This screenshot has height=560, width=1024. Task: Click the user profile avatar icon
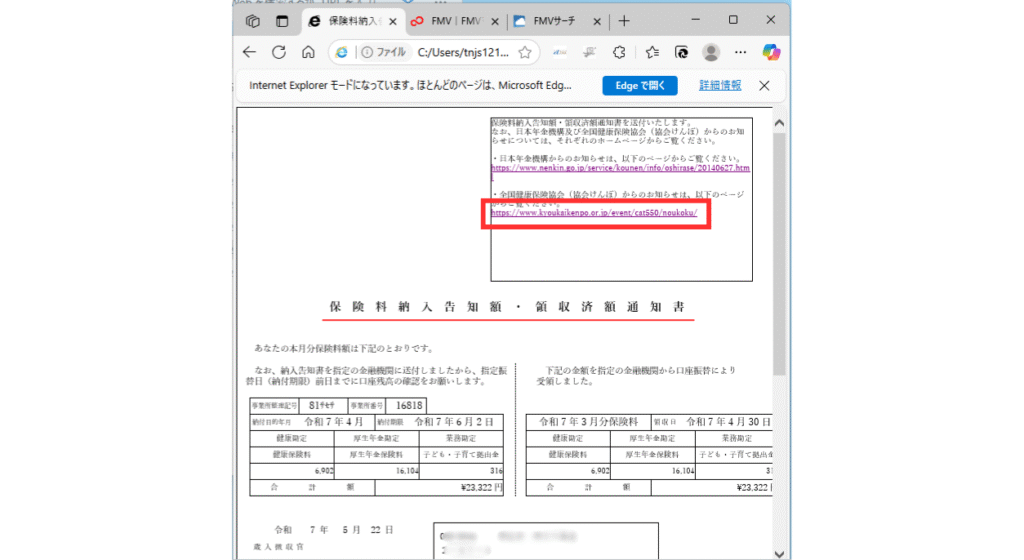tap(711, 52)
